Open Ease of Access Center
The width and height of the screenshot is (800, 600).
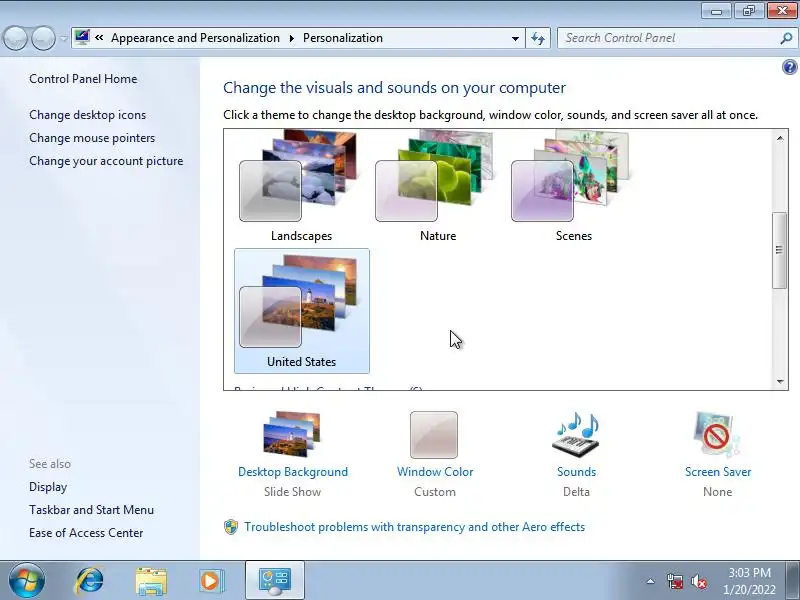(86, 533)
